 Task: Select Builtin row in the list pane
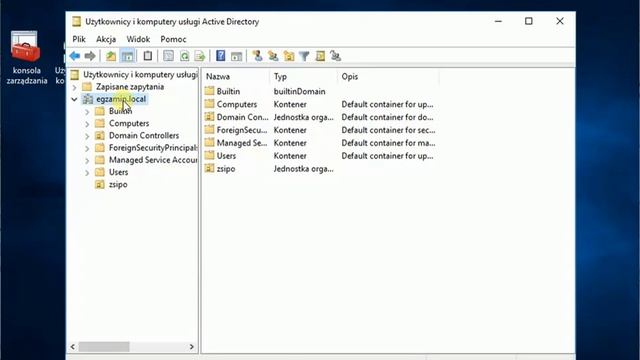tap(320, 91)
